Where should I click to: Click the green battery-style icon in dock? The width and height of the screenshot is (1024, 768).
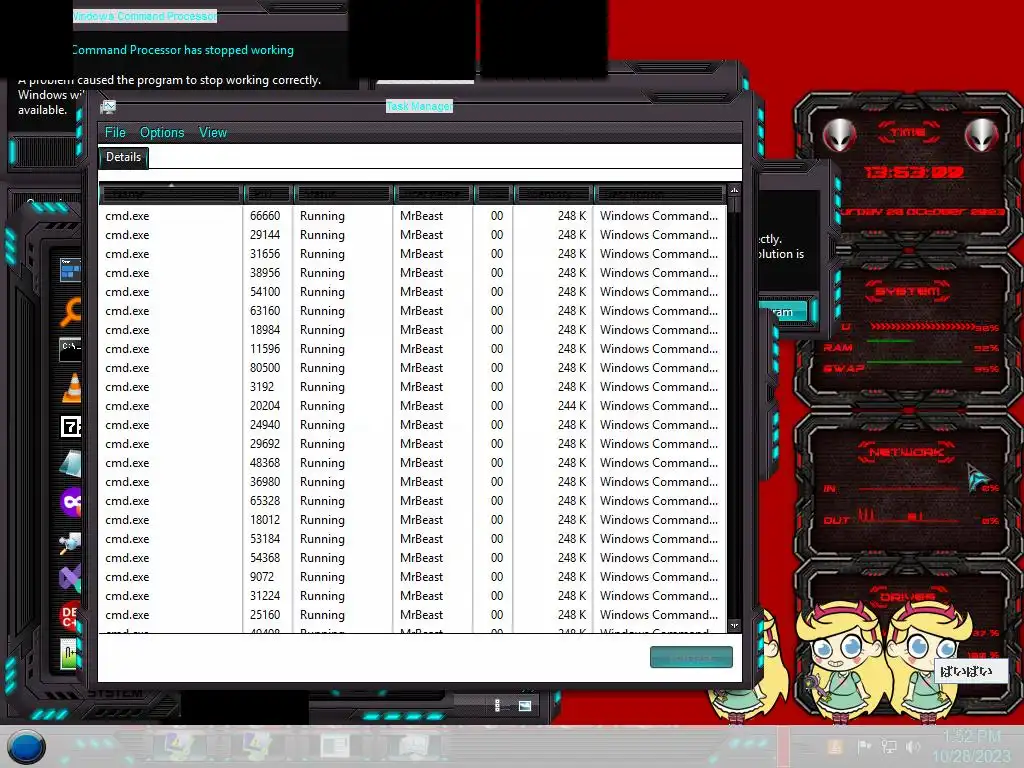(x=69, y=654)
